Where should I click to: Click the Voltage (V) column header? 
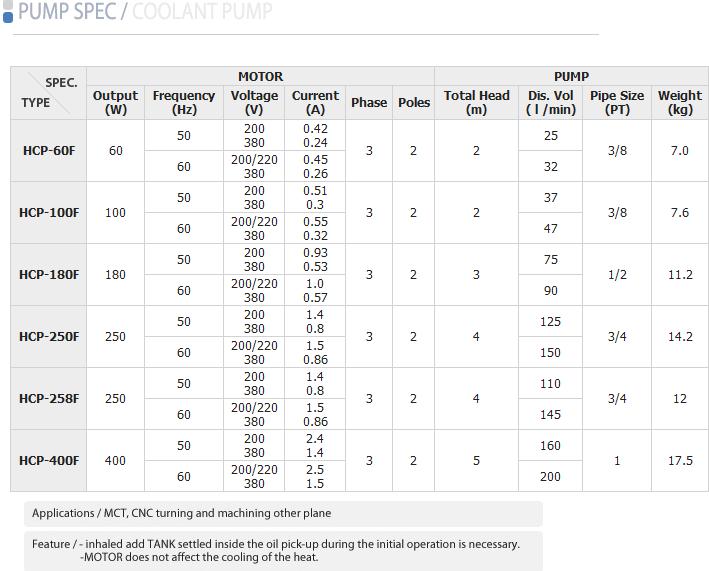[x=254, y=102]
